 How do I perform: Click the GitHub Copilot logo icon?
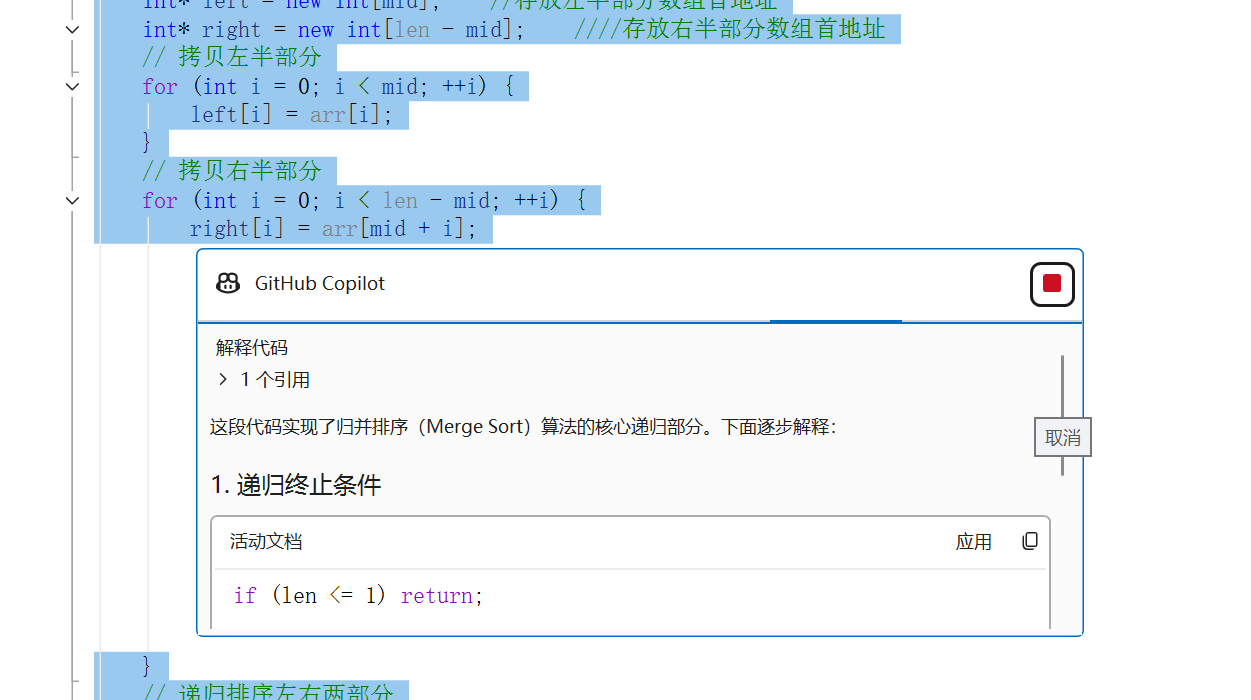pos(228,284)
